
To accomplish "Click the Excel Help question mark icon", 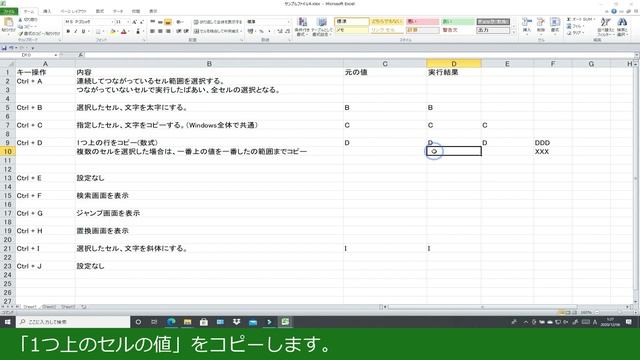I will [614, 11].
